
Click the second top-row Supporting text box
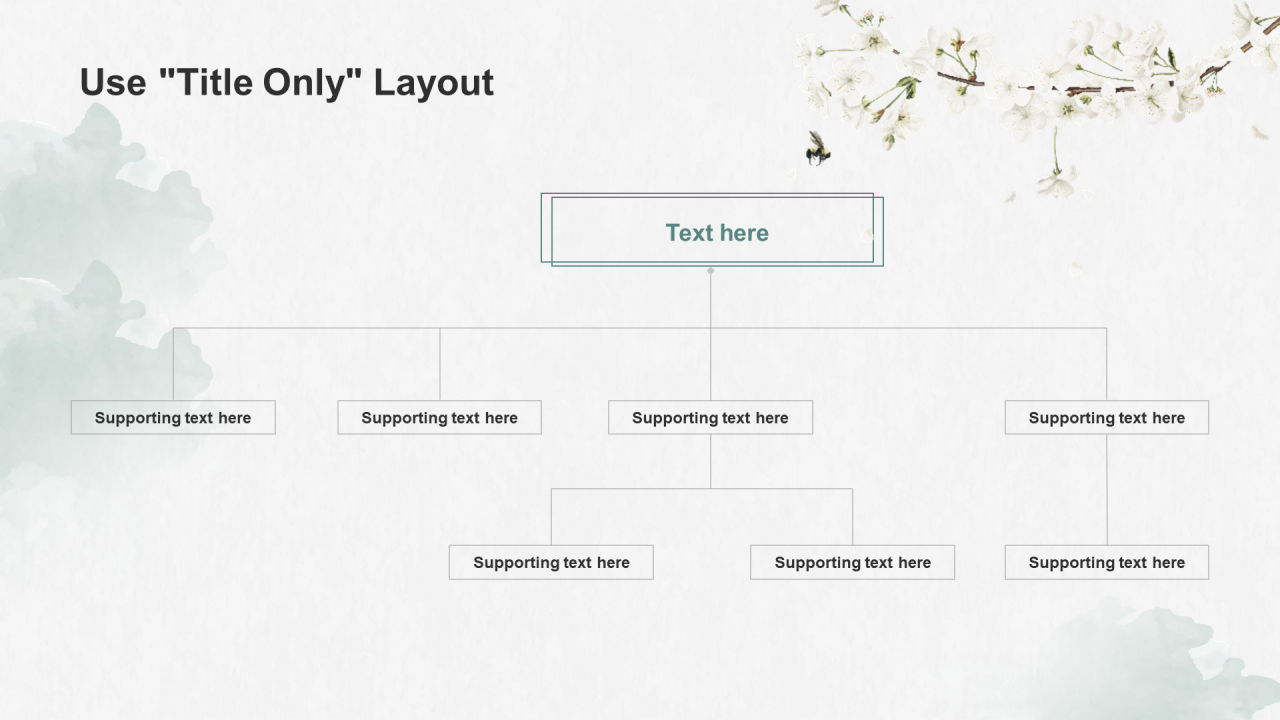point(440,418)
